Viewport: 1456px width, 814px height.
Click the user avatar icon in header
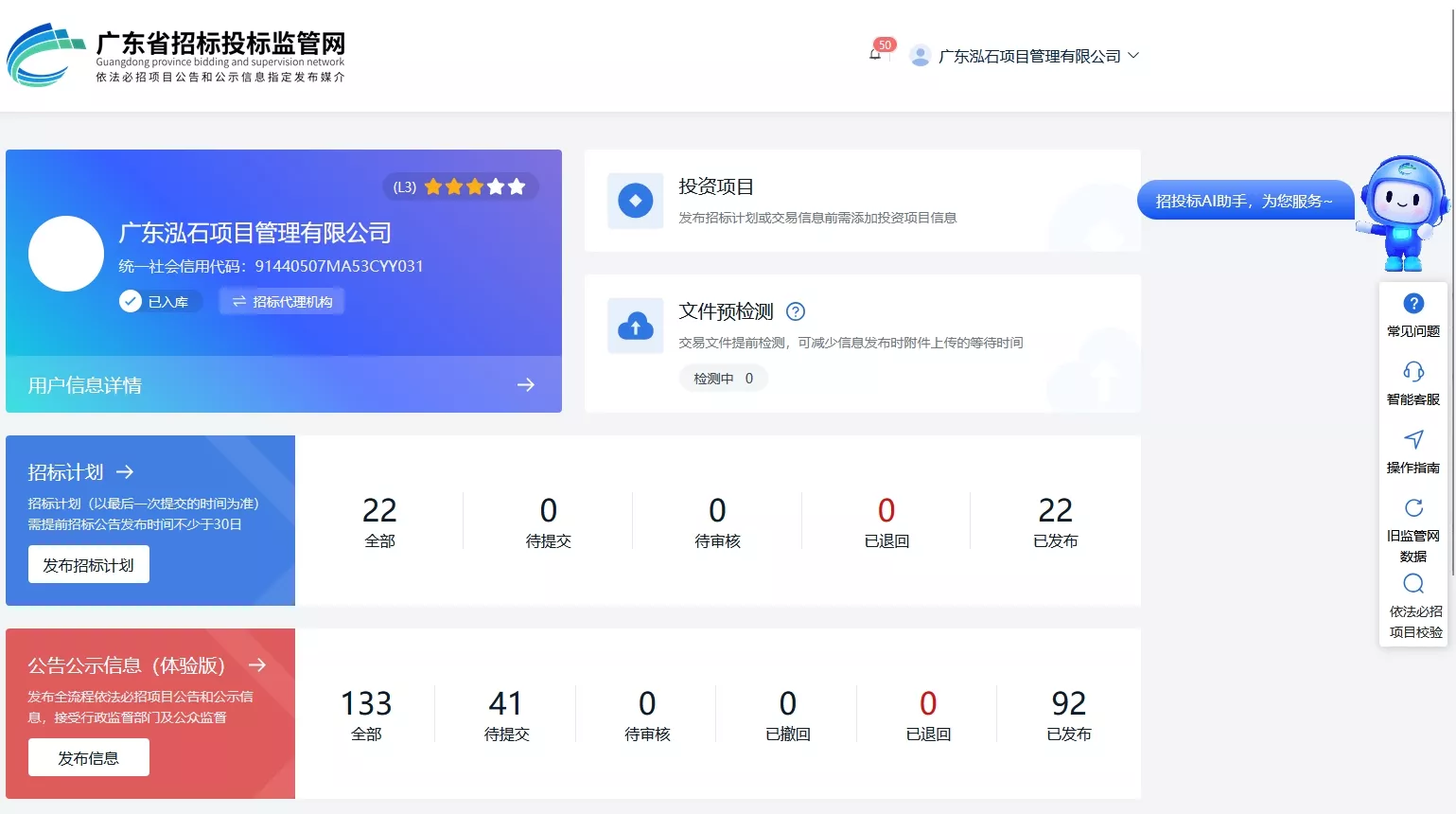tap(920, 56)
